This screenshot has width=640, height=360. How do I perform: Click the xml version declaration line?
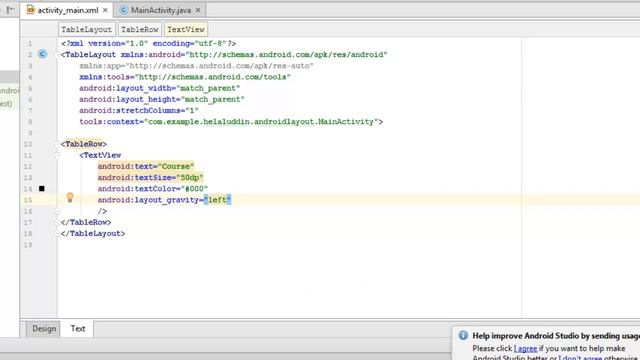149,43
